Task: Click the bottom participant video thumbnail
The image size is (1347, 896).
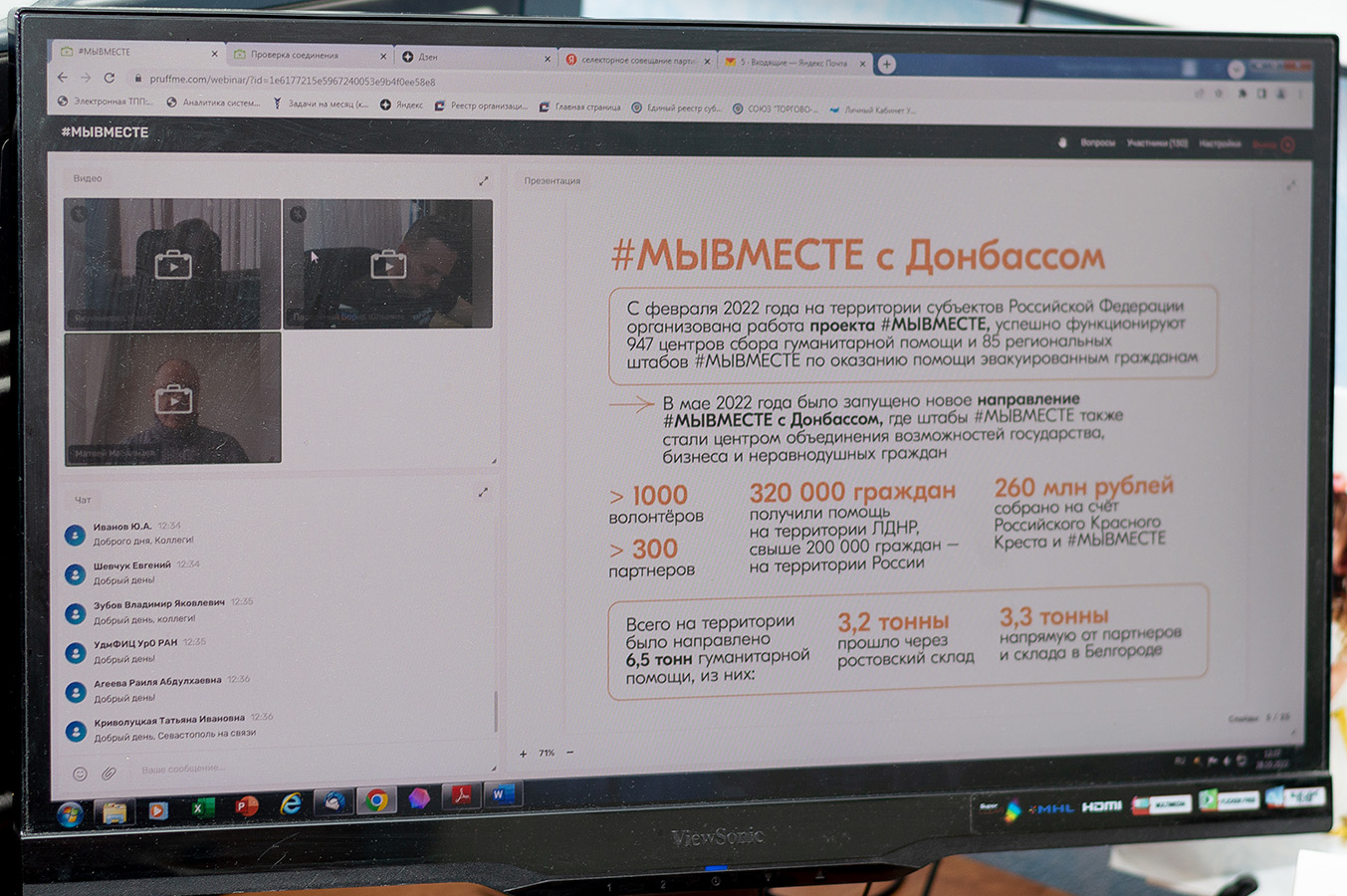Action: pyautogui.click(x=172, y=399)
